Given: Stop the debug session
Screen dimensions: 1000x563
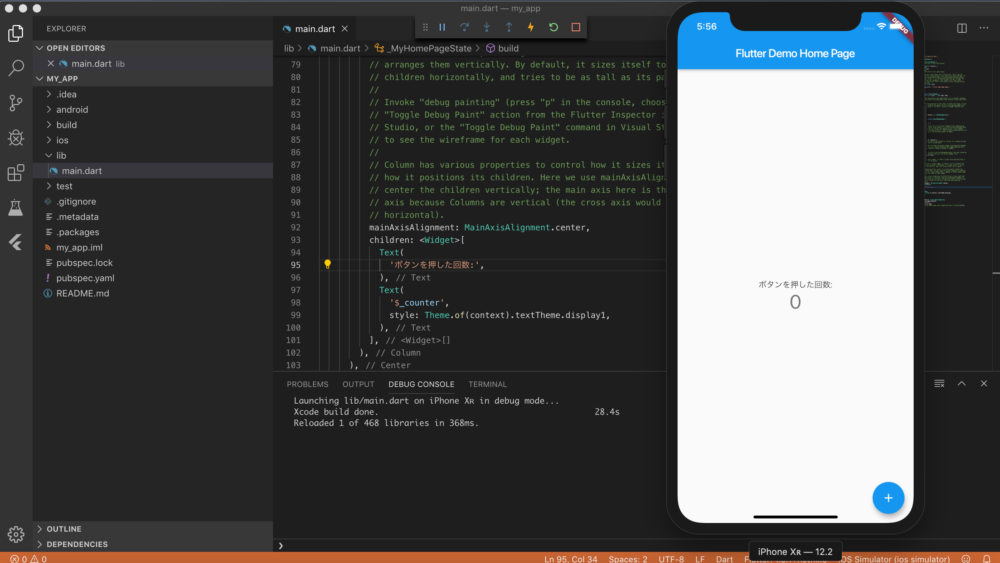Looking at the screenshot, I should (x=576, y=27).
